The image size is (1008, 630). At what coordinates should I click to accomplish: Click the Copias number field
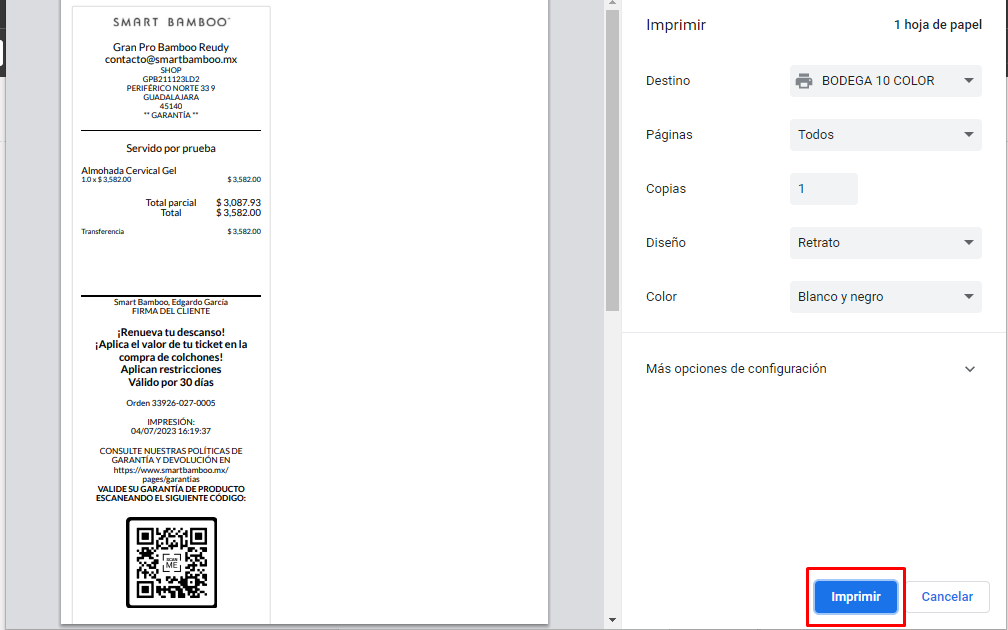[x=824, y=189]
